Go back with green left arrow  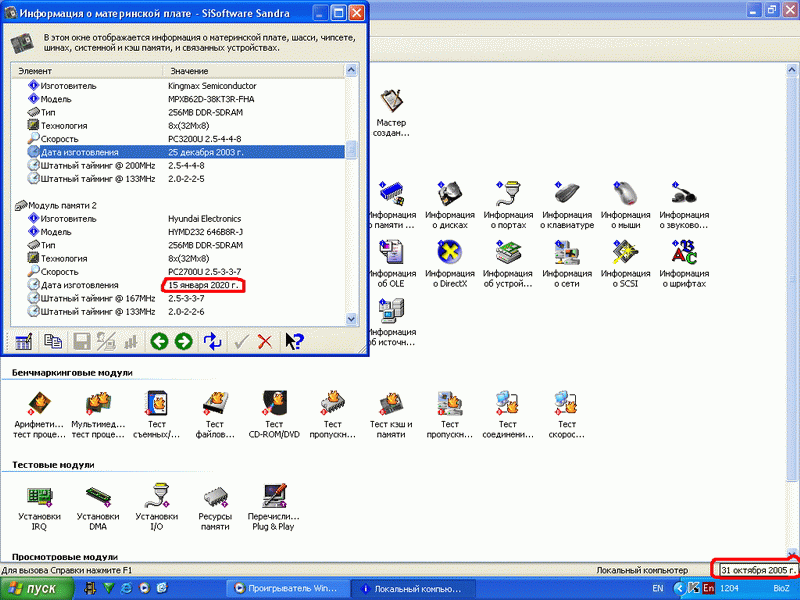[x=159, y=341]
